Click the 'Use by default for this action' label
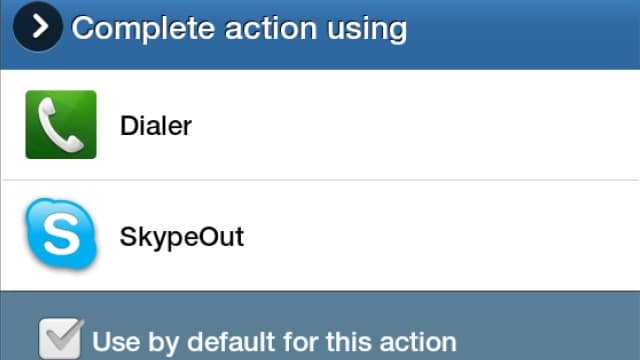Viewport: 640px width, 360px height. 274,342
